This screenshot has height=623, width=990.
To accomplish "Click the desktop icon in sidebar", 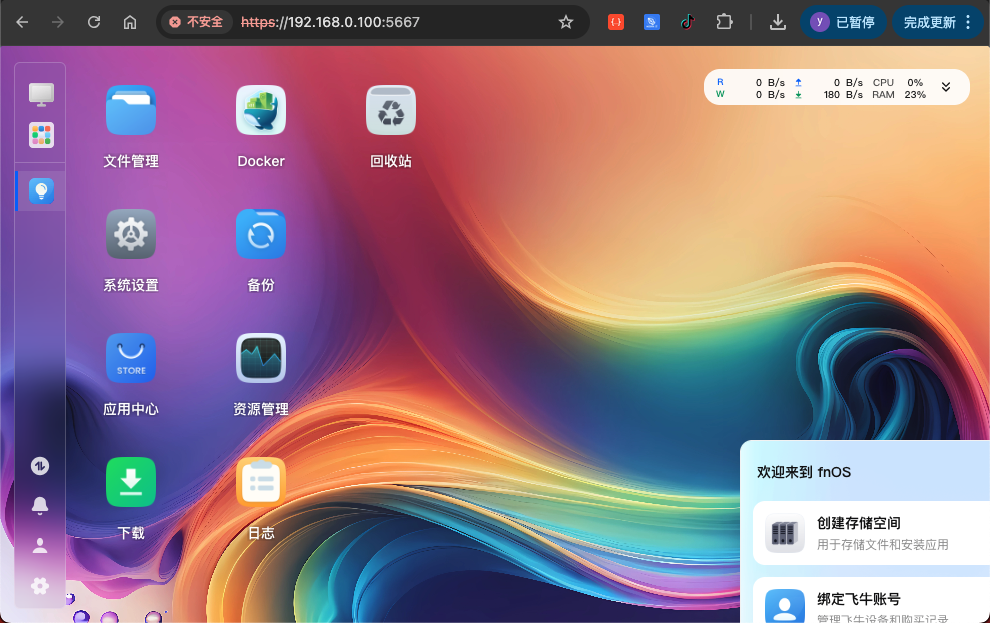I will 41,94.
